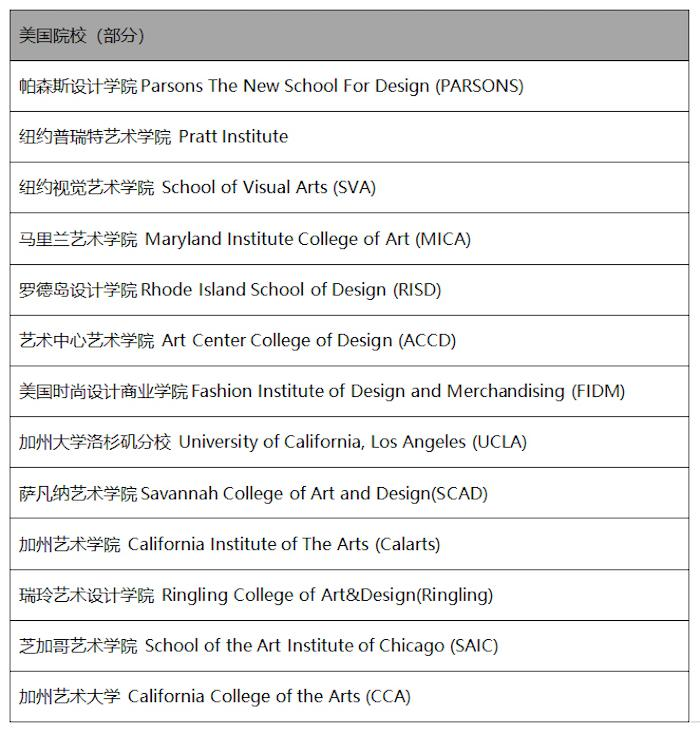Select Savannah College of Art and Design row
The height and width of the screenshot is (733, 700).
(349, 493)
